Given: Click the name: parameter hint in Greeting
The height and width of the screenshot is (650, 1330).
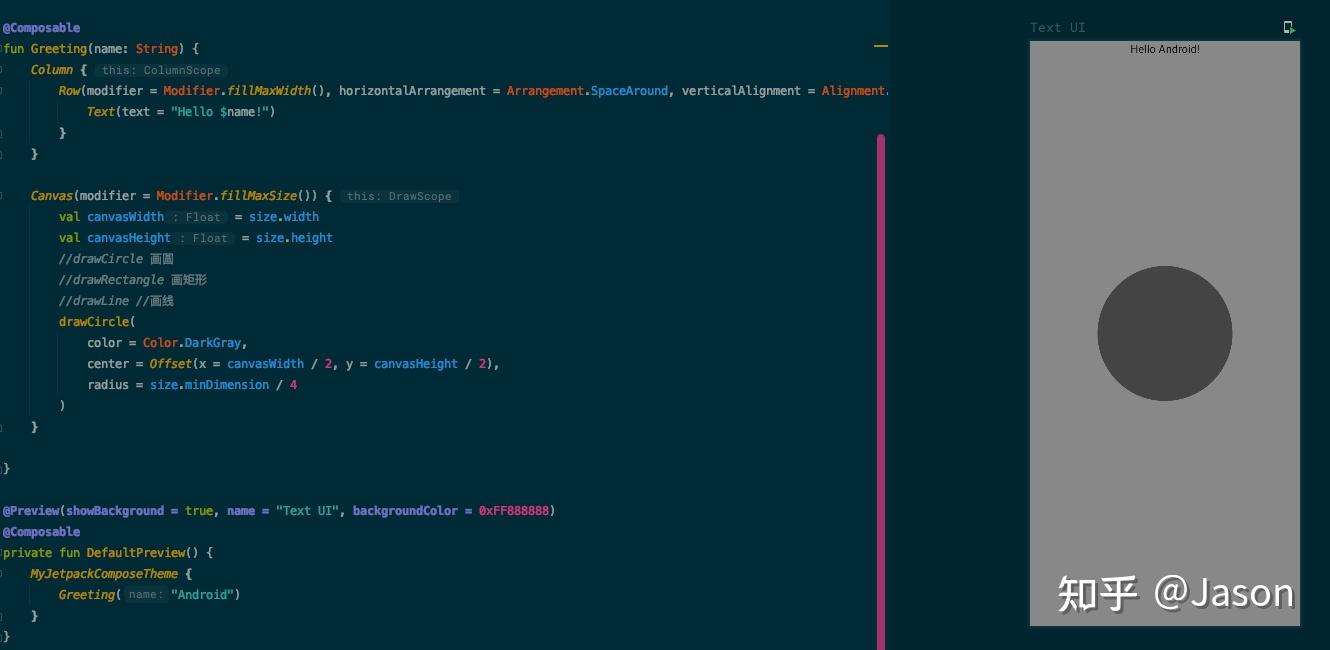Looking at the screenshot, I should point(144,595).
